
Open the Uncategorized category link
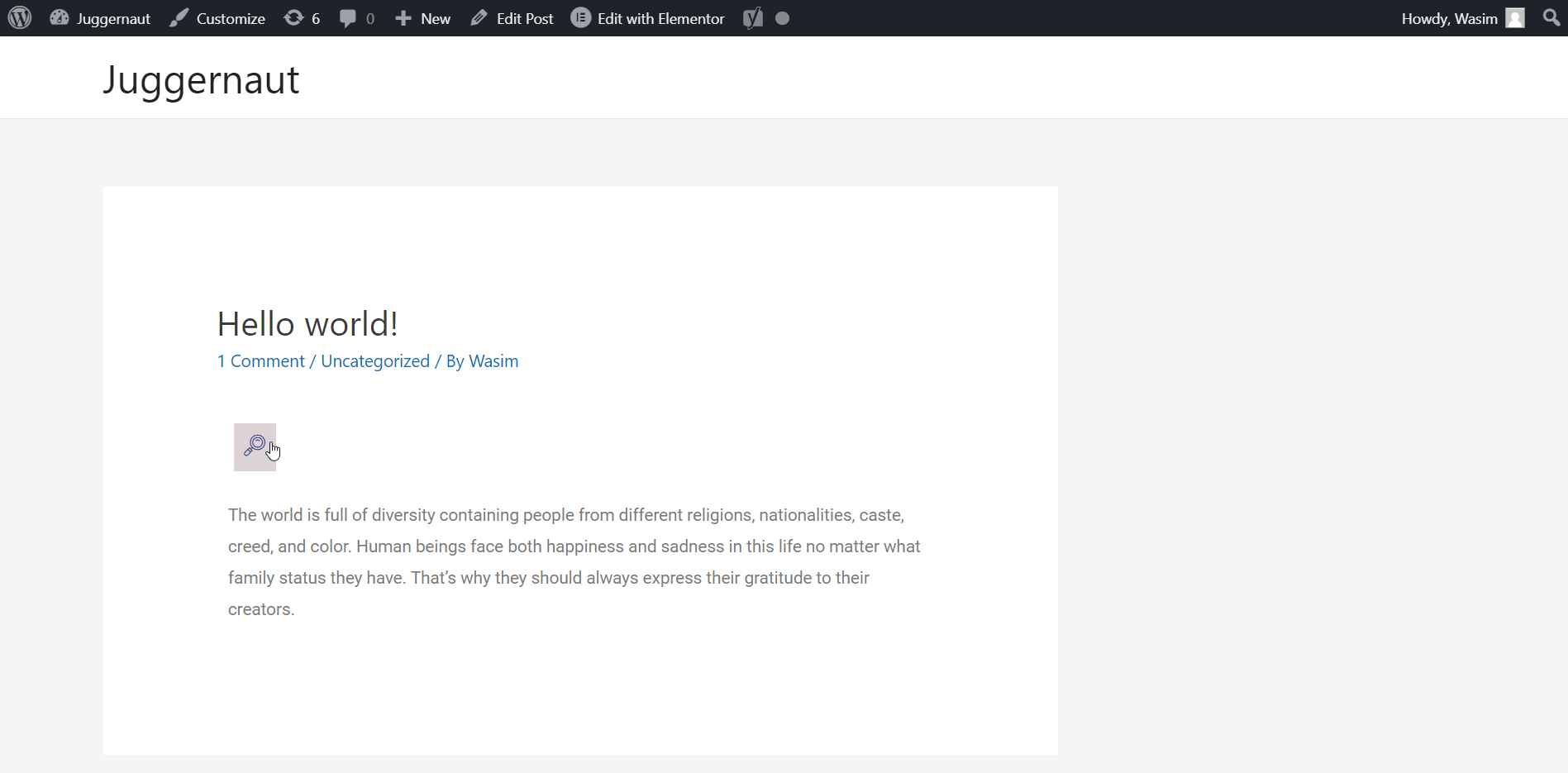pos(375,361)
